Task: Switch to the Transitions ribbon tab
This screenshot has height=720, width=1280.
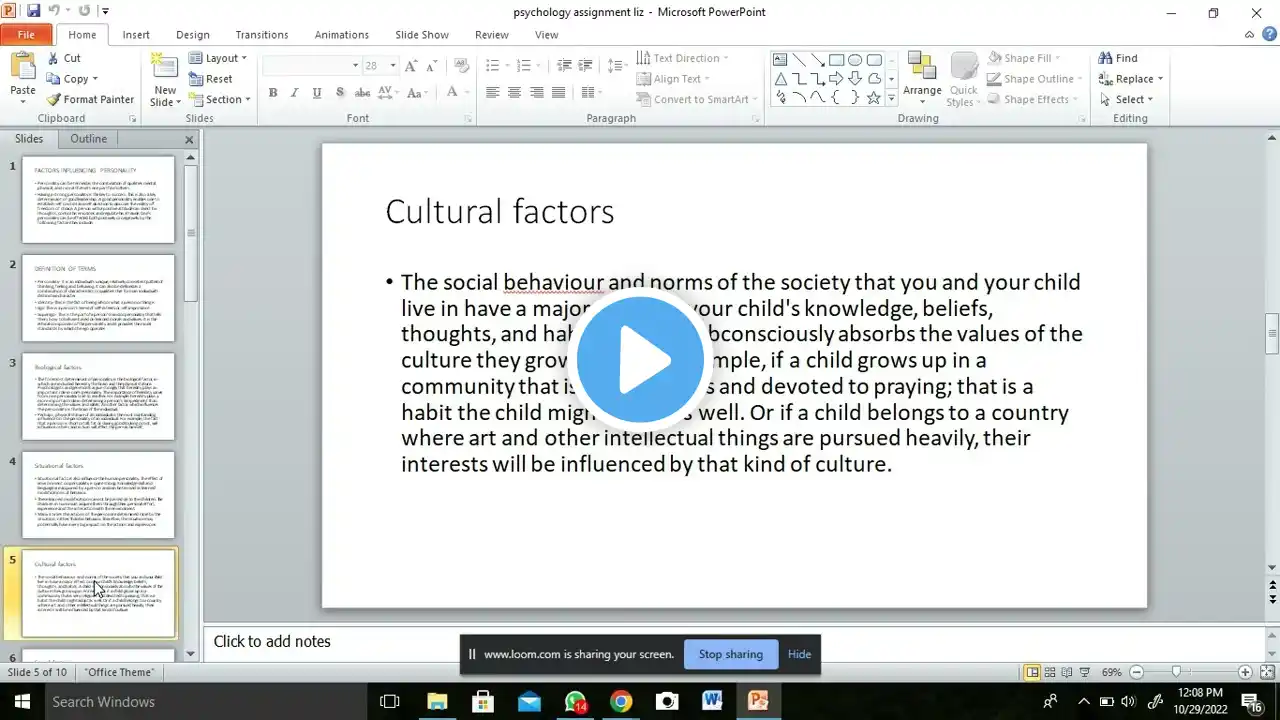Action: 262,35
